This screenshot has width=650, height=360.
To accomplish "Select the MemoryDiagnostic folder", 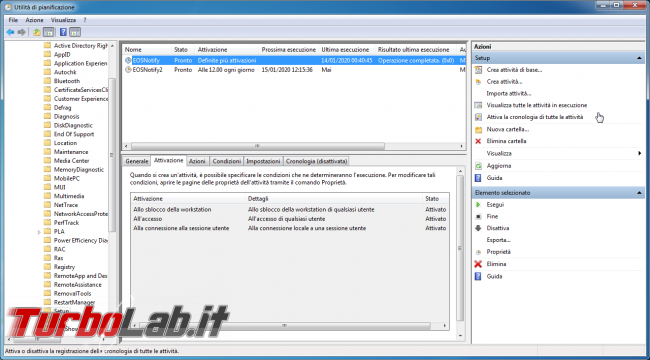I will click(79, 170).
